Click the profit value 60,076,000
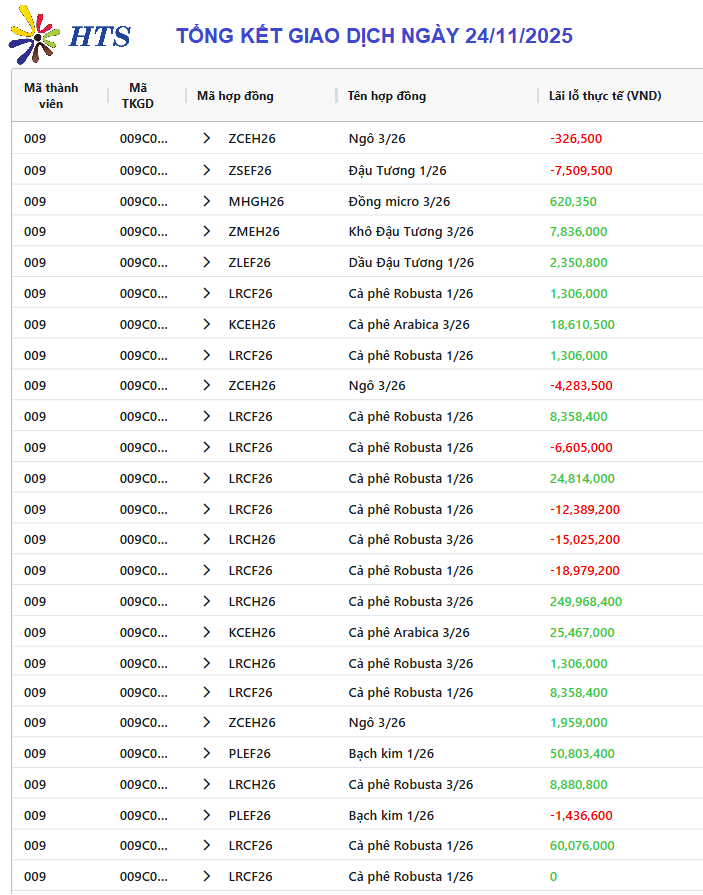Image resolution: width=703 pixels, height=895 pixels. [582, 846]
